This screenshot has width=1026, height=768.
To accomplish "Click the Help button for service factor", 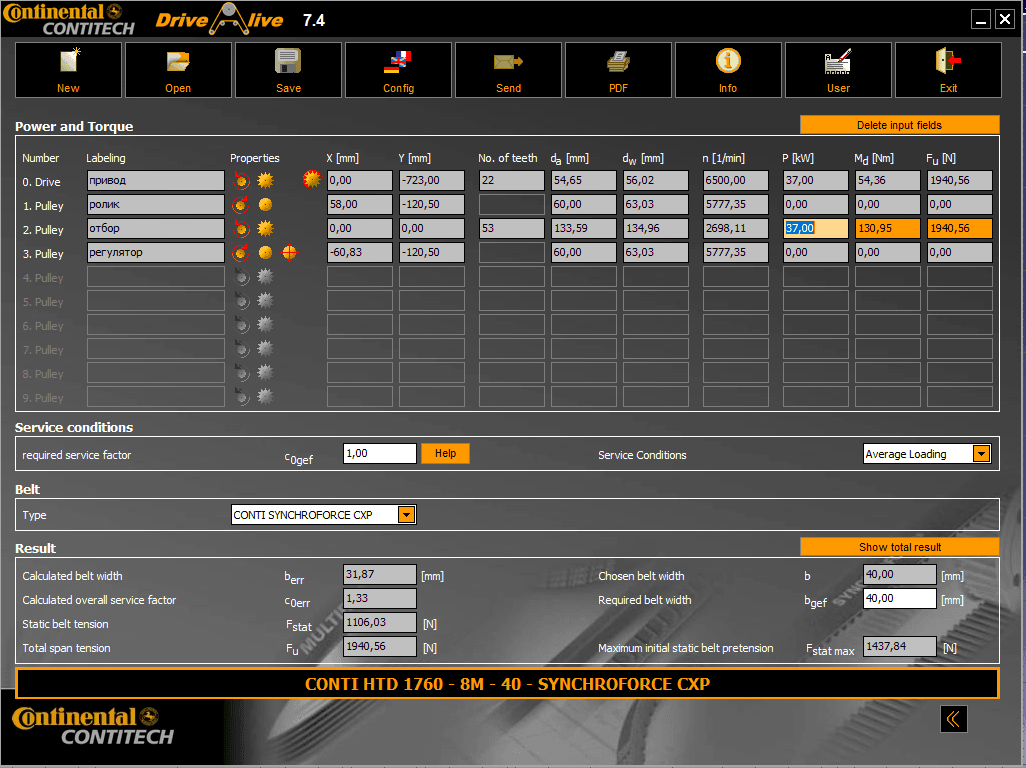I will tap(445, 454).
